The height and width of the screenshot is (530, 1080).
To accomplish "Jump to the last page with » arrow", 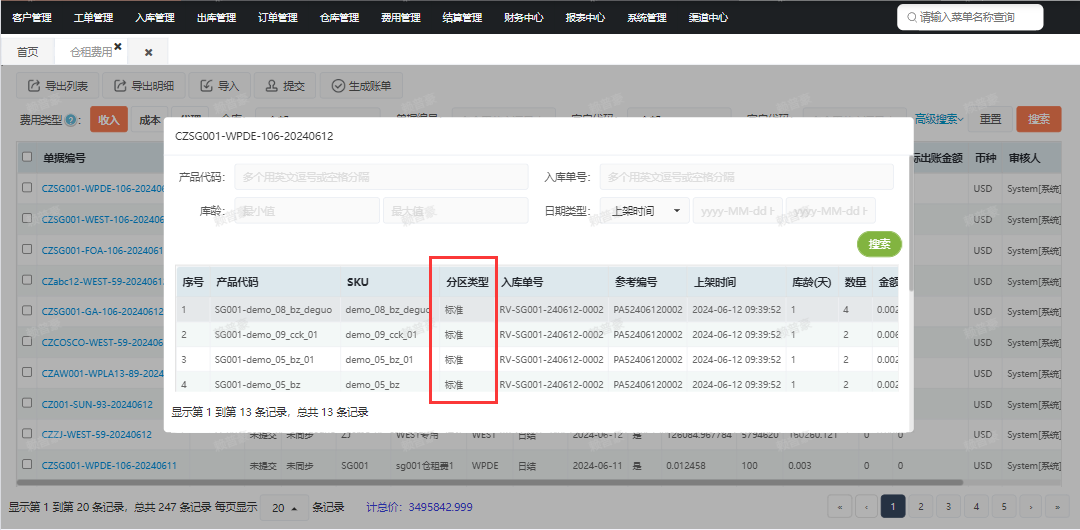I will (x=1057, y=507).
